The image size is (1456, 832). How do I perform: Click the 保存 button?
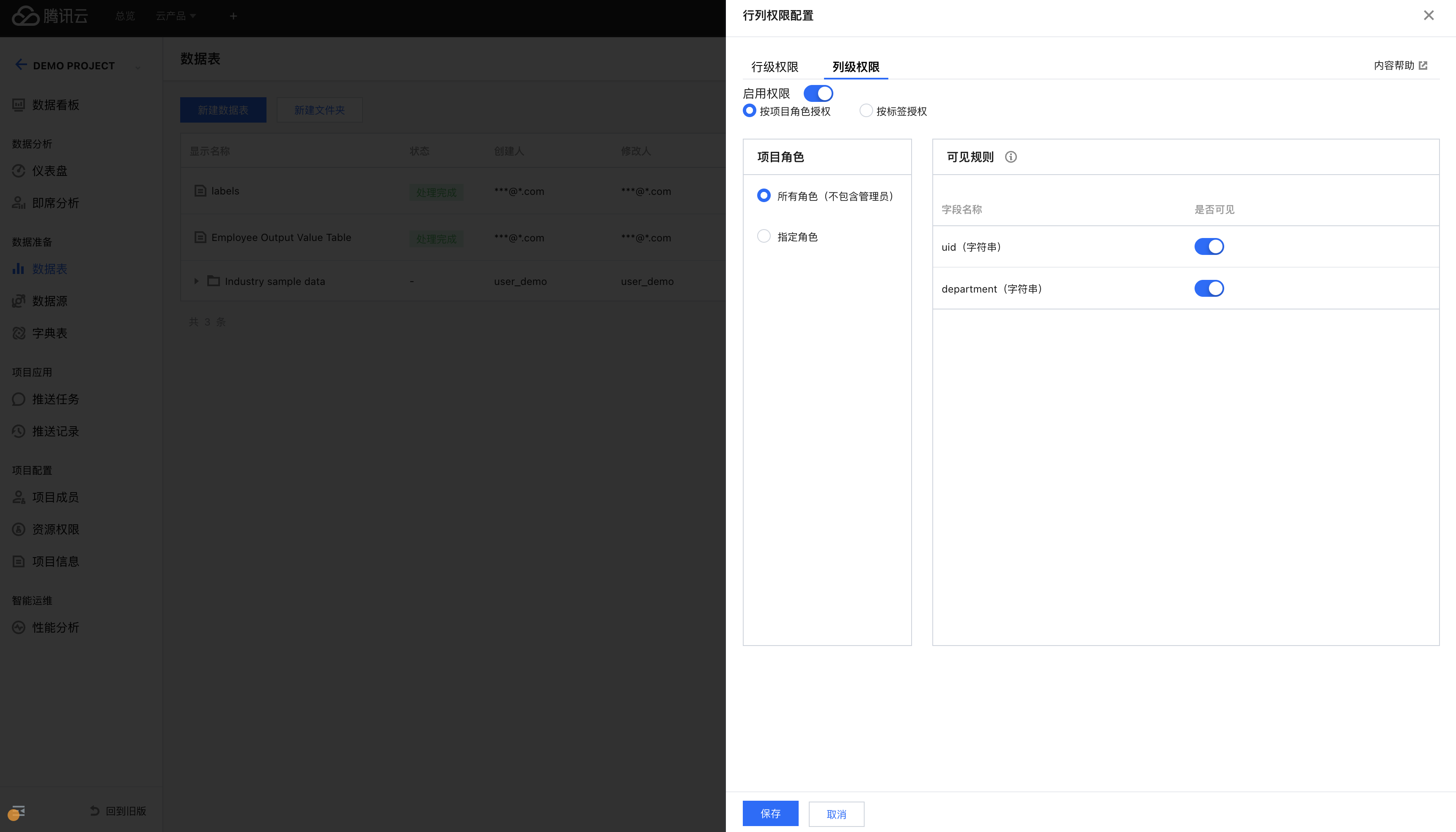[x=770, y=814]
